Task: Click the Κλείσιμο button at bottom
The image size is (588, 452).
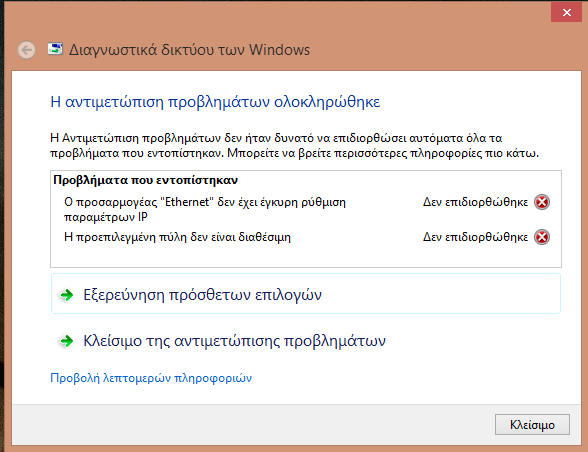Action: [532, 425]
